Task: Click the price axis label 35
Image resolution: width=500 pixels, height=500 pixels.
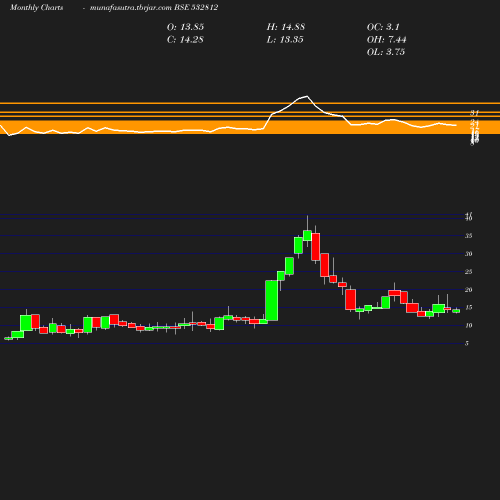Action: click(469, 236)
